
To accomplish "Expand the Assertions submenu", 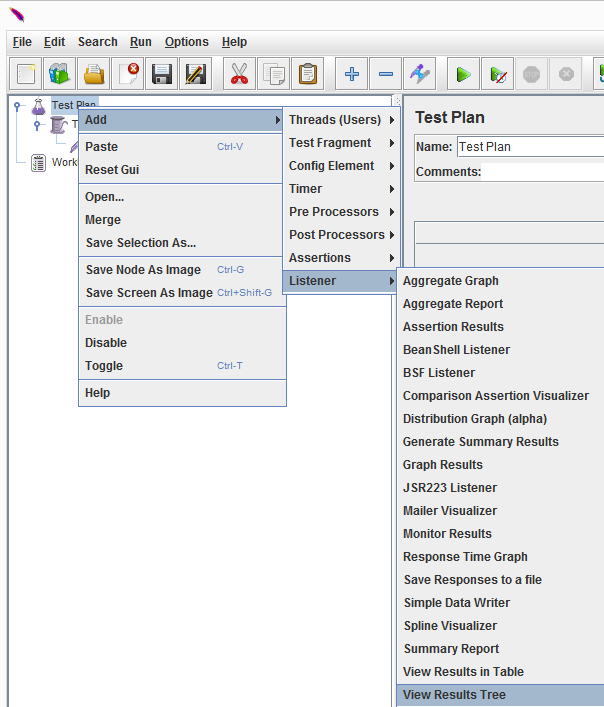I will 342,258.
